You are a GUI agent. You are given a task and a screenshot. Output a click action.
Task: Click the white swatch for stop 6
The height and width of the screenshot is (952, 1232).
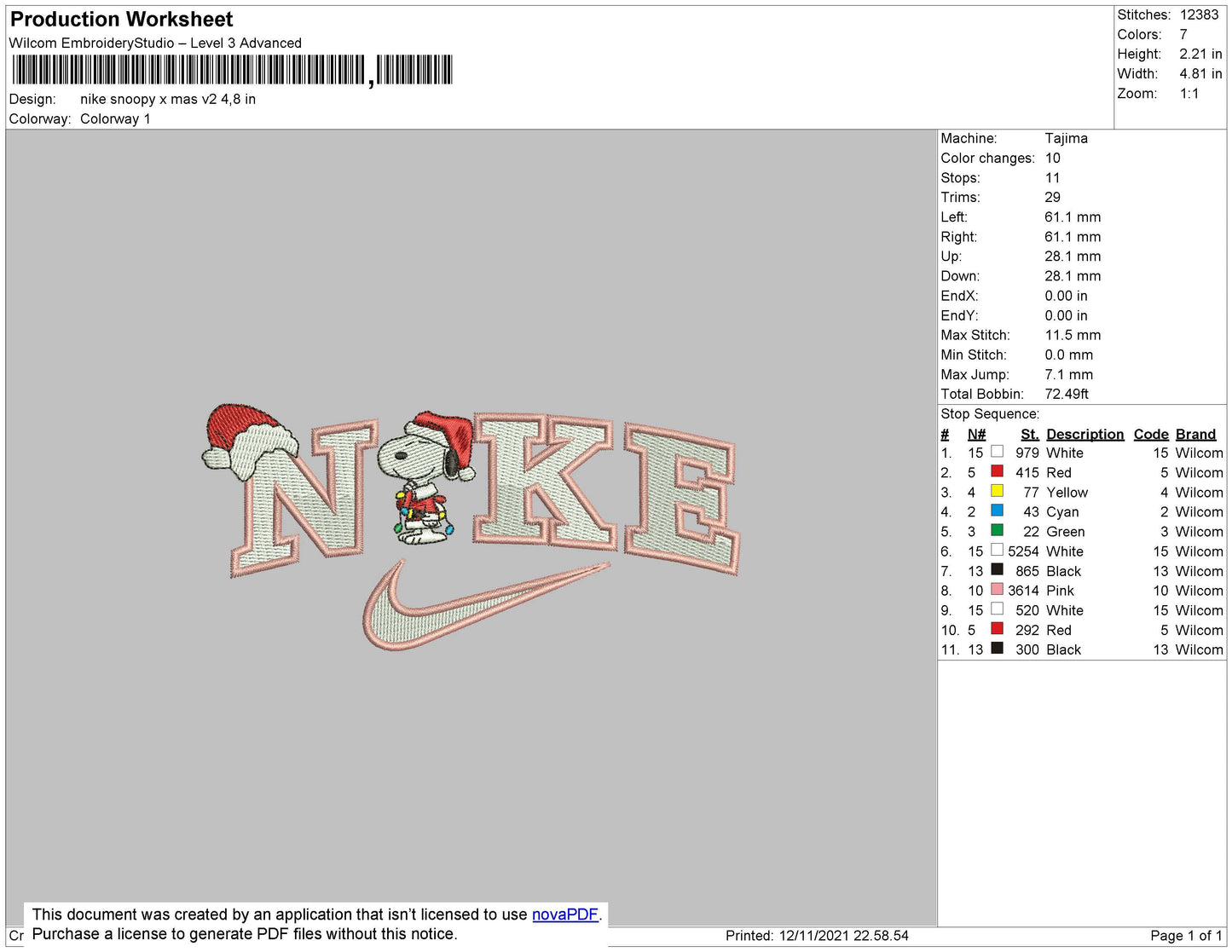point(997,550)
